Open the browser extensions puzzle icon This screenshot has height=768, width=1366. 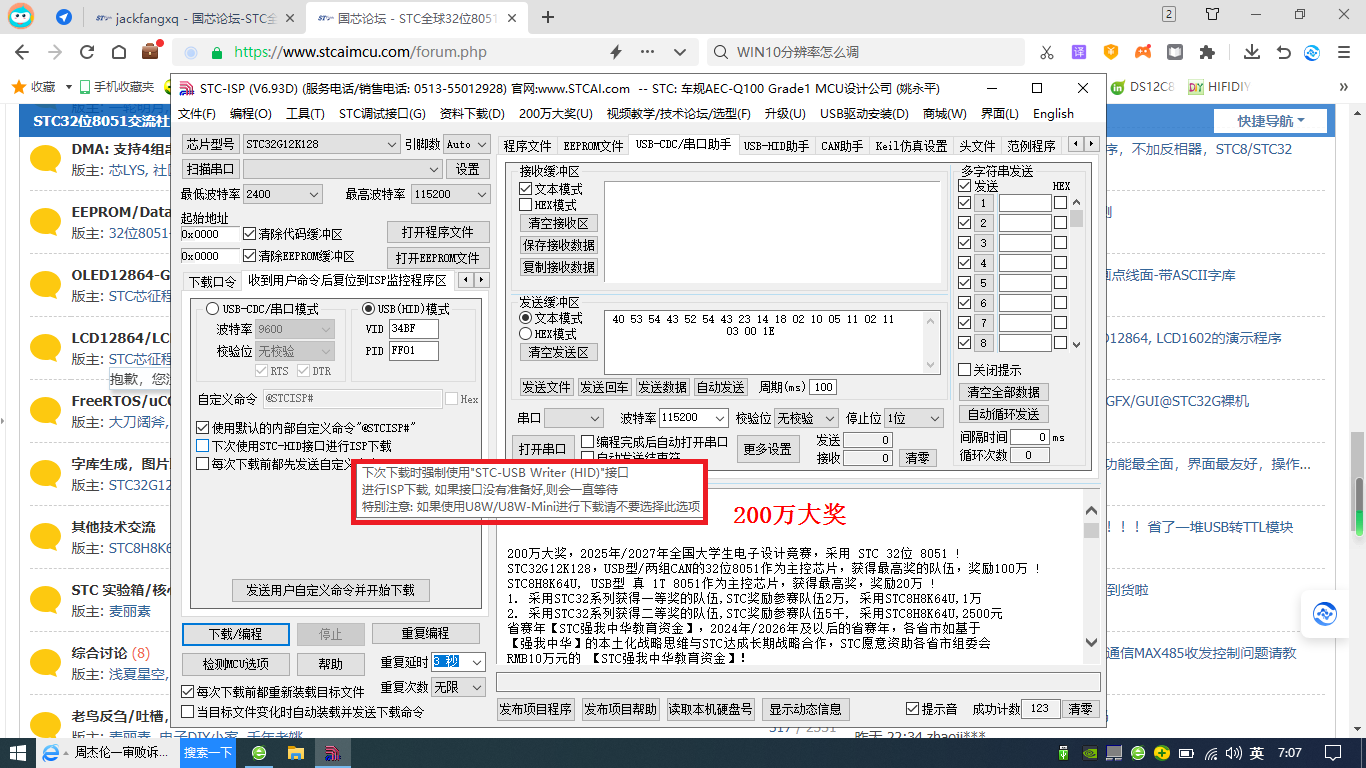(1207, 52)
